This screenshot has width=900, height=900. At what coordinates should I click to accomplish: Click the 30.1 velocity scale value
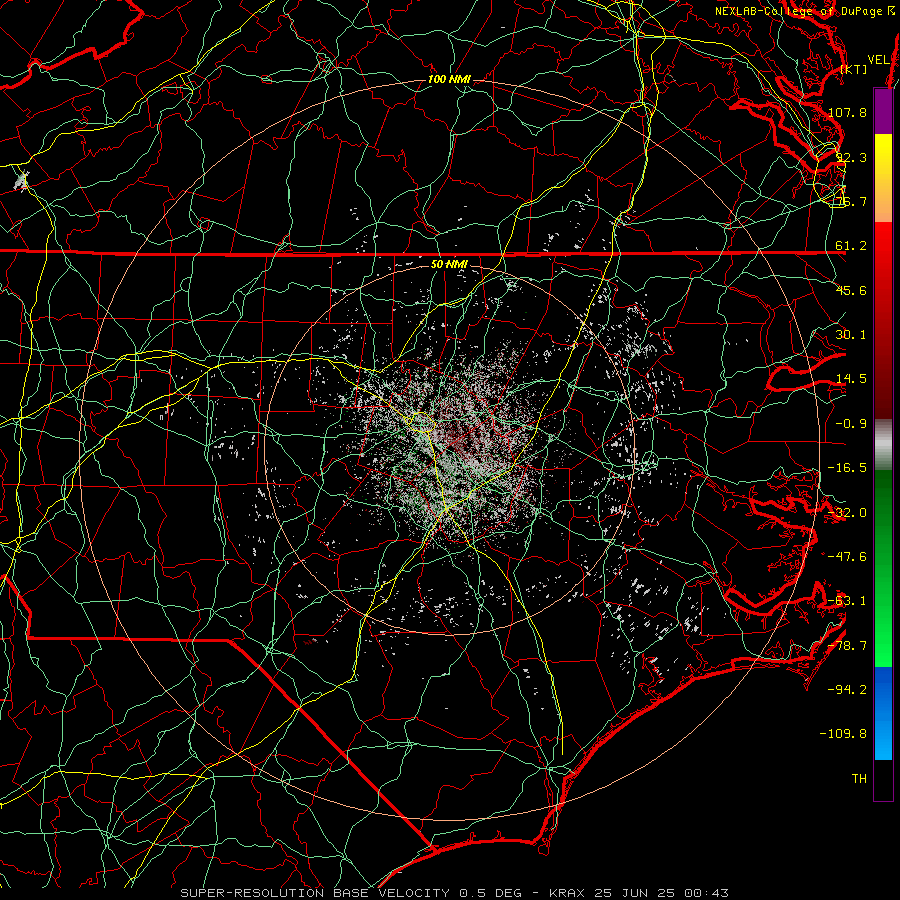click(851, 335)
